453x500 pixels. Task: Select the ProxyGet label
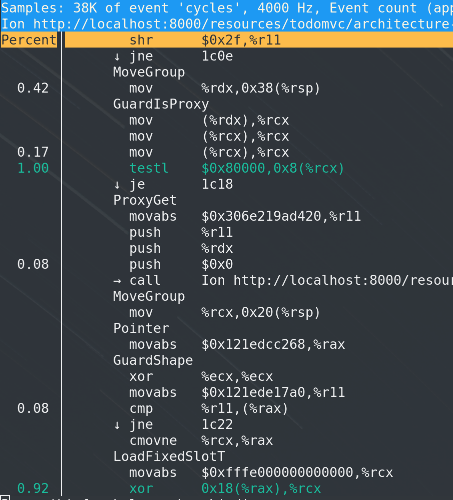click(145, 200)
